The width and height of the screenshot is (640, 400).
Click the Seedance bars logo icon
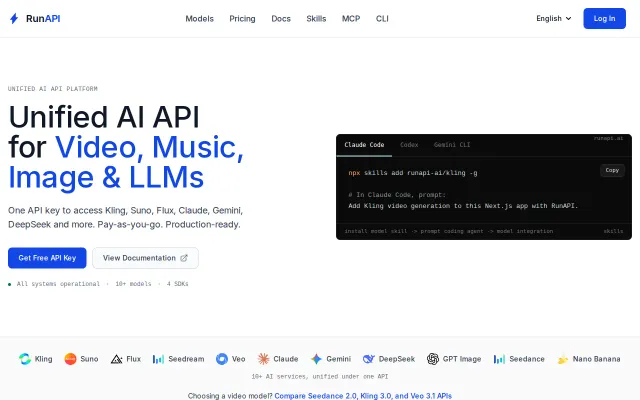[x=499, y=359]
